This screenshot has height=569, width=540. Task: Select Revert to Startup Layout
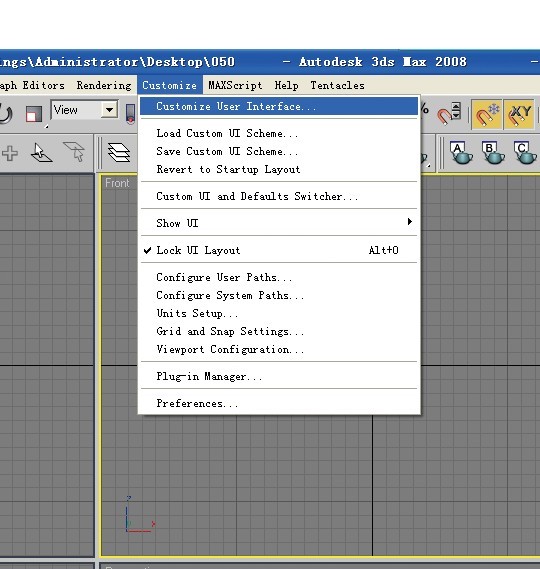[279, 169]
